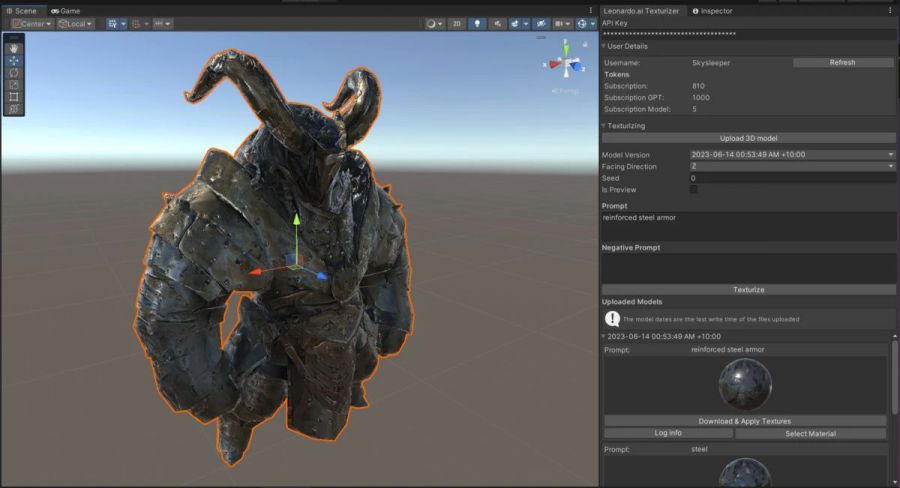Open the Model Version dropdown
Viewport: 900px width, 488px height.
(792, 154)
